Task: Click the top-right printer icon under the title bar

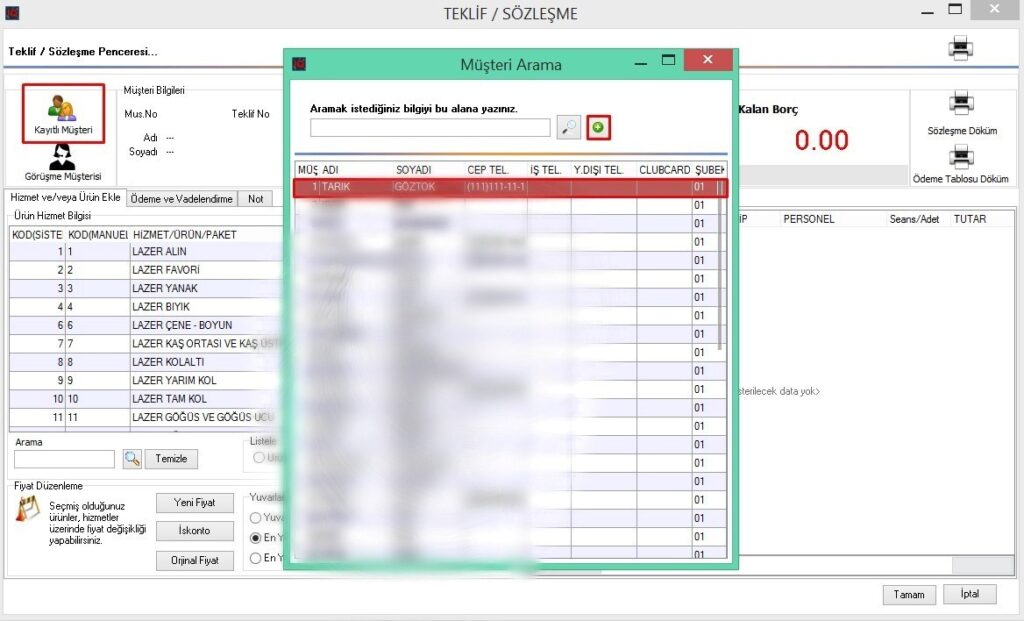Action: (x=960, y=47)
